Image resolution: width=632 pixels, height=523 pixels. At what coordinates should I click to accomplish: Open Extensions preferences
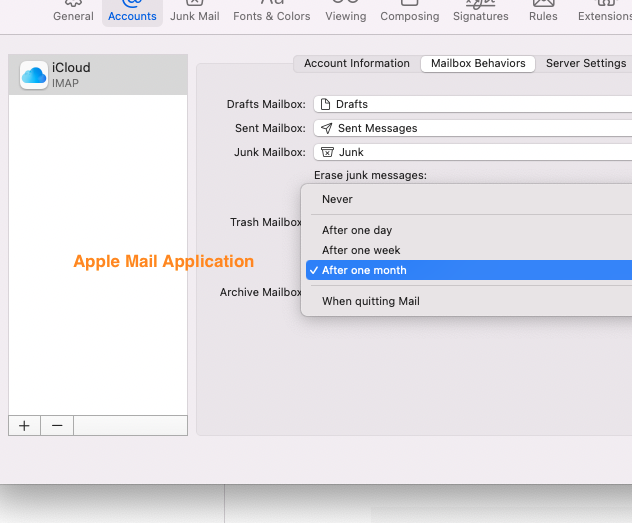pyautogui.click(x=605, y=11)
